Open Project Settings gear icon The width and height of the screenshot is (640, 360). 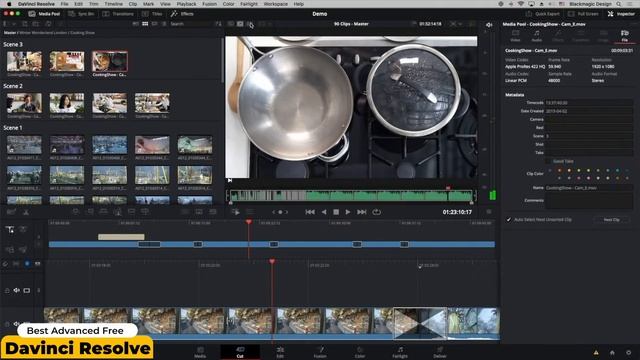(x=629, y=352)
